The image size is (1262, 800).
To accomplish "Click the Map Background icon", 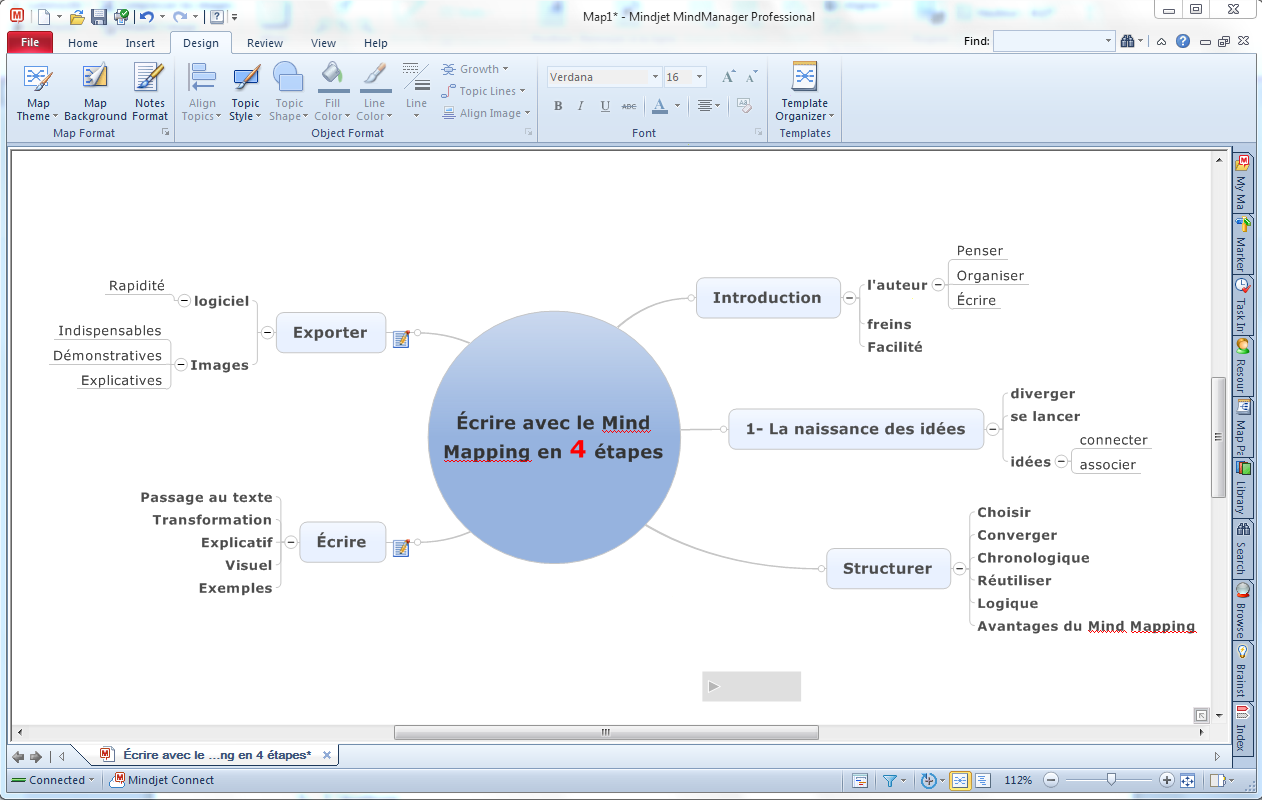I will pyautogui.click(x=95, y=92).
